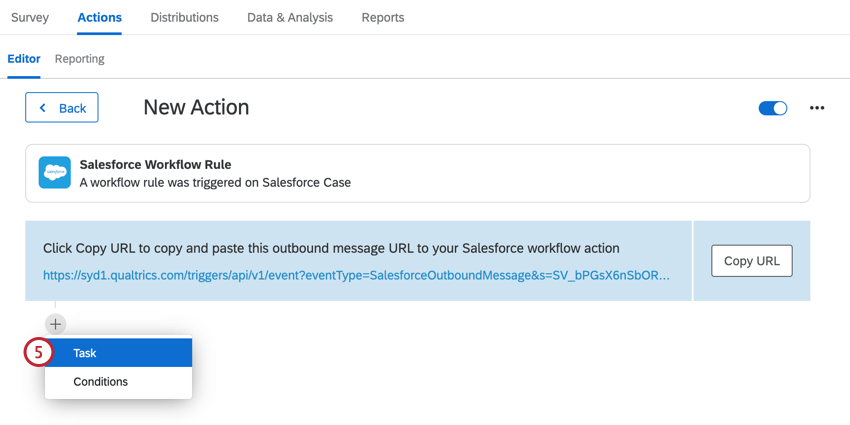The image size is (850, 425).
Task: Navigate to the Reports tab
Action: (x=383, y=17)
